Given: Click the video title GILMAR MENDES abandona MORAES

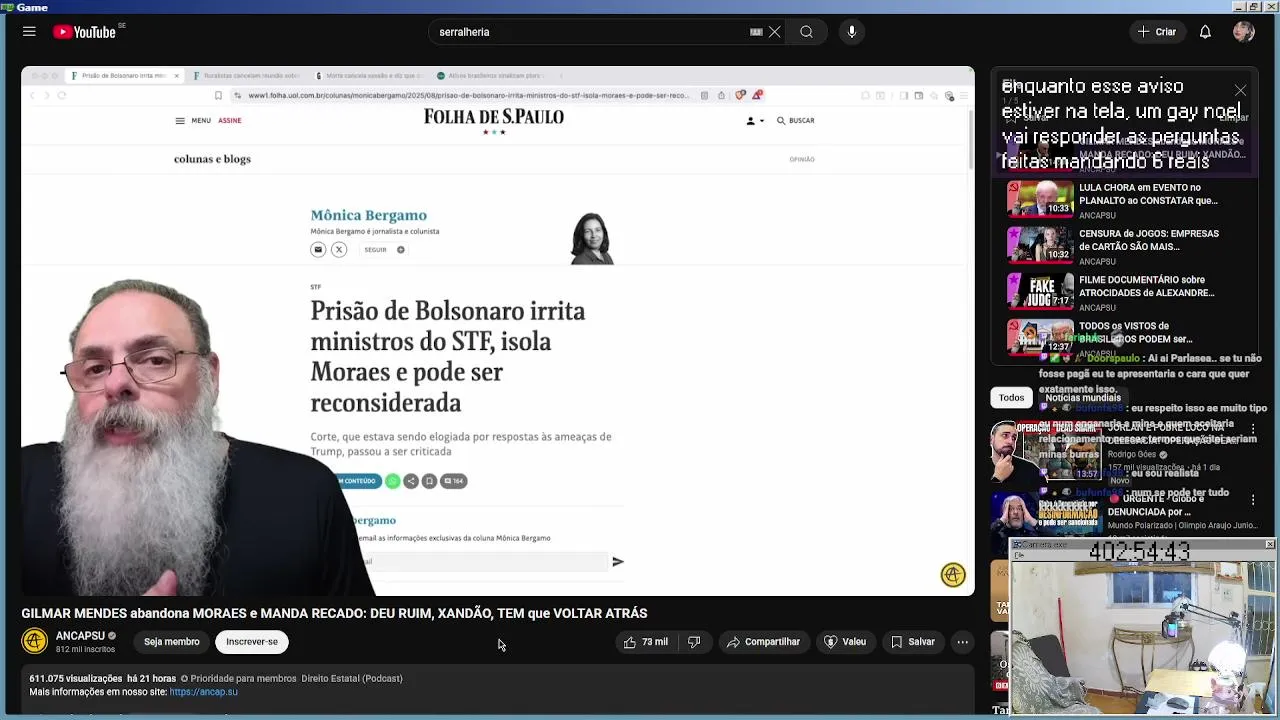Looking at the screenshot, I should pyautogui.click(x=334, y=613).
